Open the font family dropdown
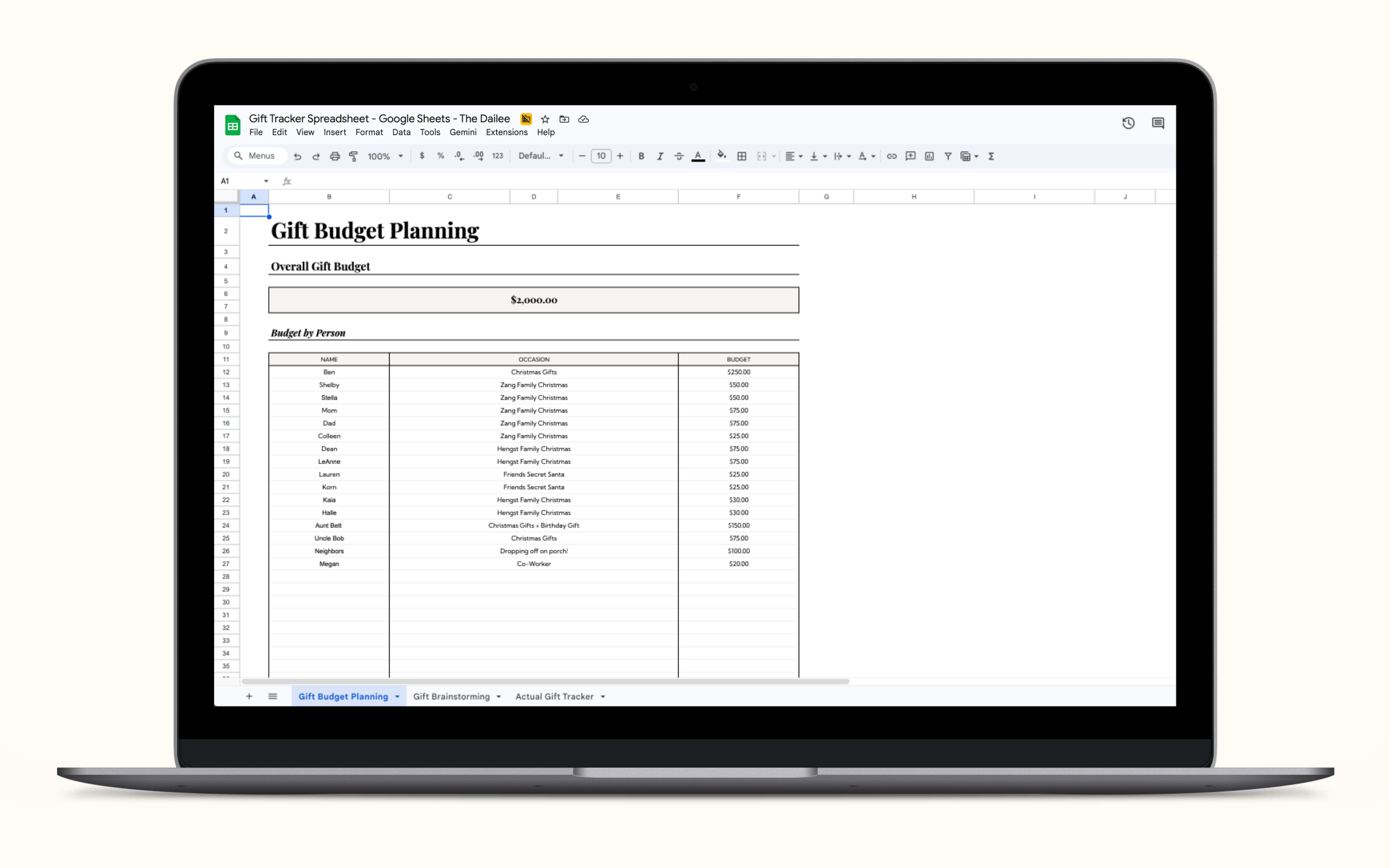Viewport: 1389px width, 868px height. (541, 156)
